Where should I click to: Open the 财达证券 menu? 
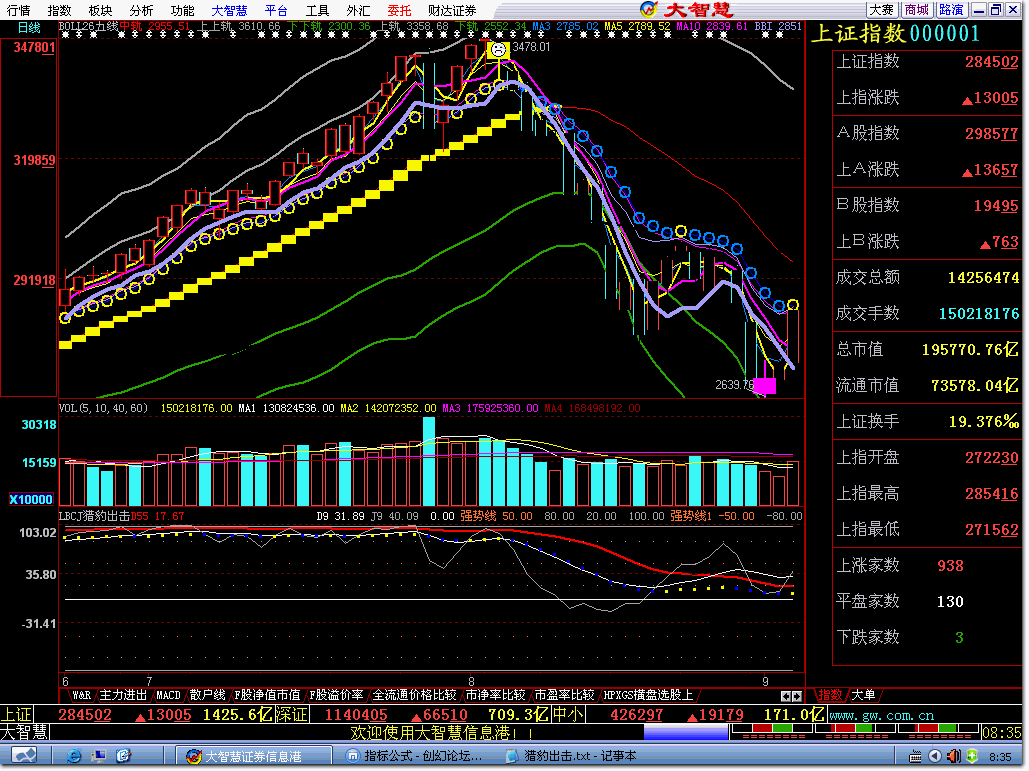[452, 10]
